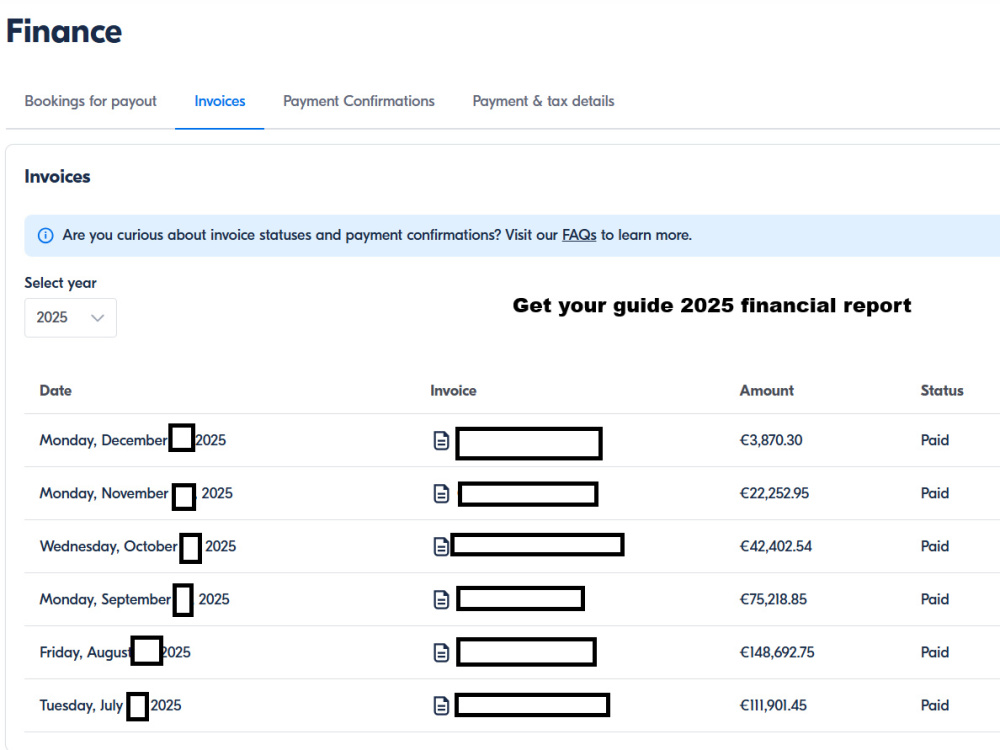The height and width of the screenshot is (750, 1000).
Task: Select the amount €75,218.85
Action: pos(774,599)
